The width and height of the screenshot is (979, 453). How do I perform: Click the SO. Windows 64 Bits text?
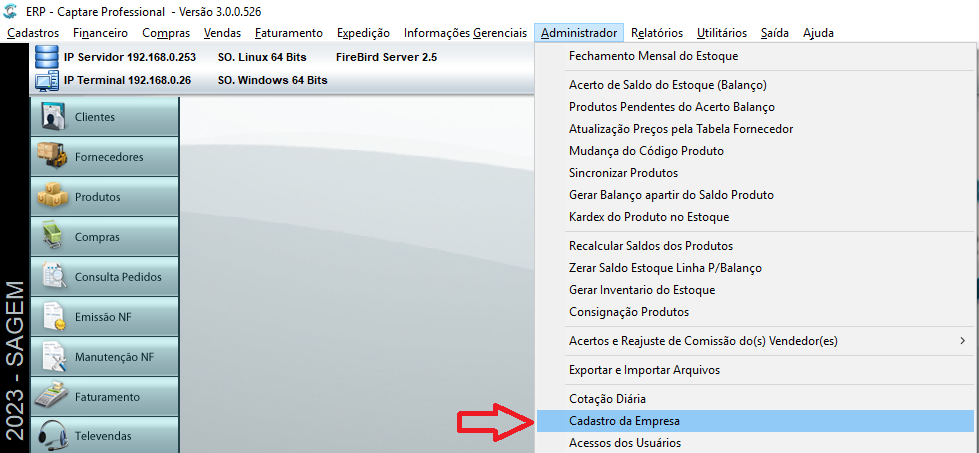(x=272, y=80)
